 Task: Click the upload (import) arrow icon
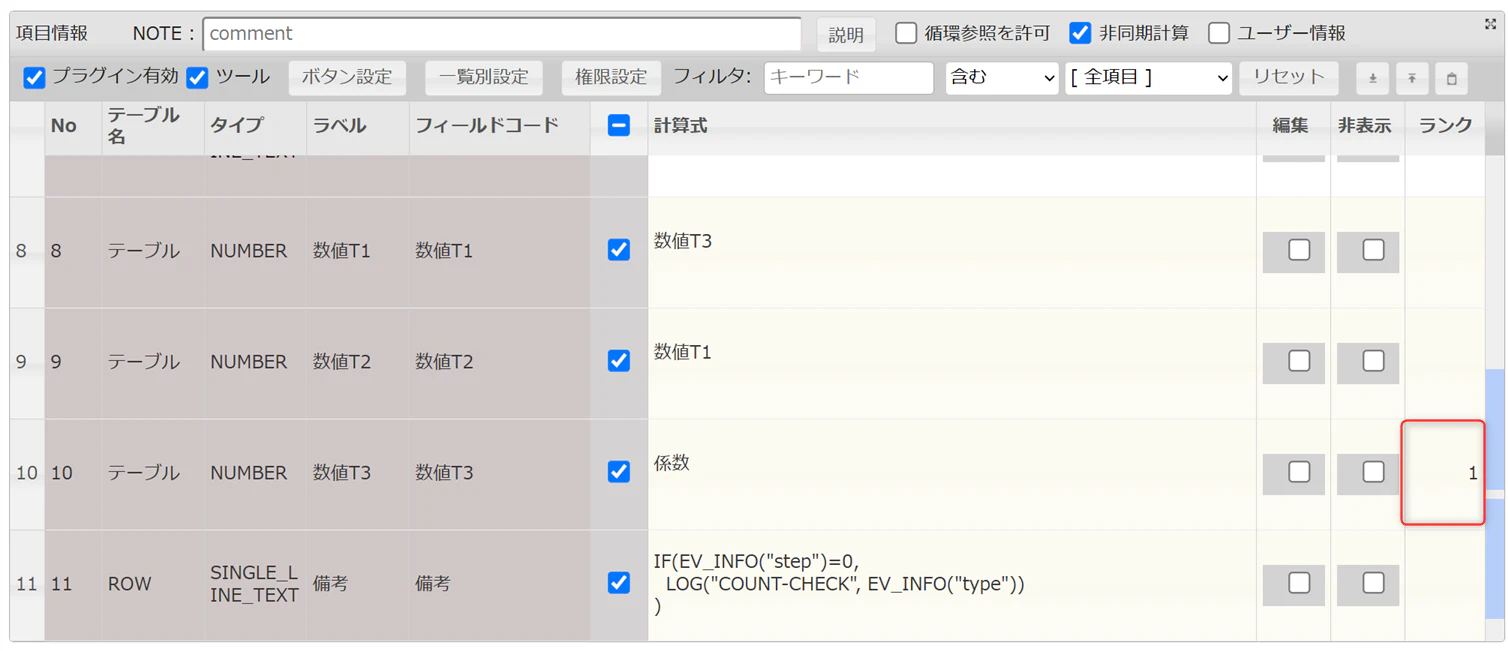click(1412, 78)
